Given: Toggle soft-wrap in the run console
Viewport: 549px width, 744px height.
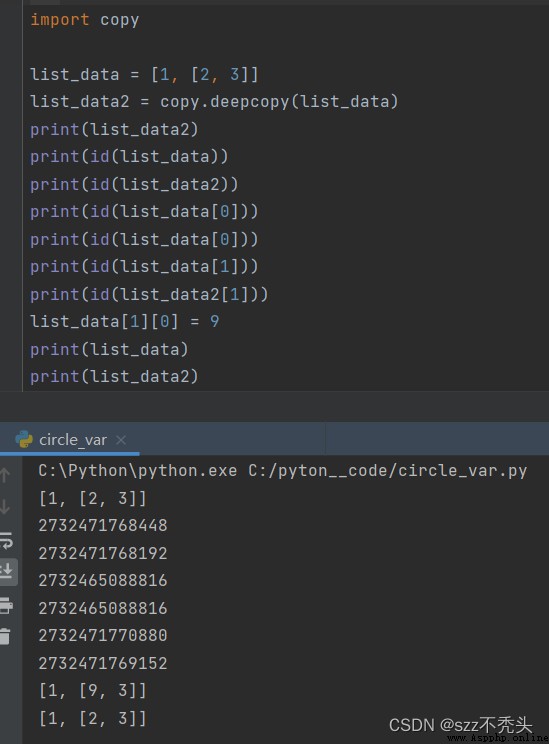Looking at the screenshot, I should 6,540.
